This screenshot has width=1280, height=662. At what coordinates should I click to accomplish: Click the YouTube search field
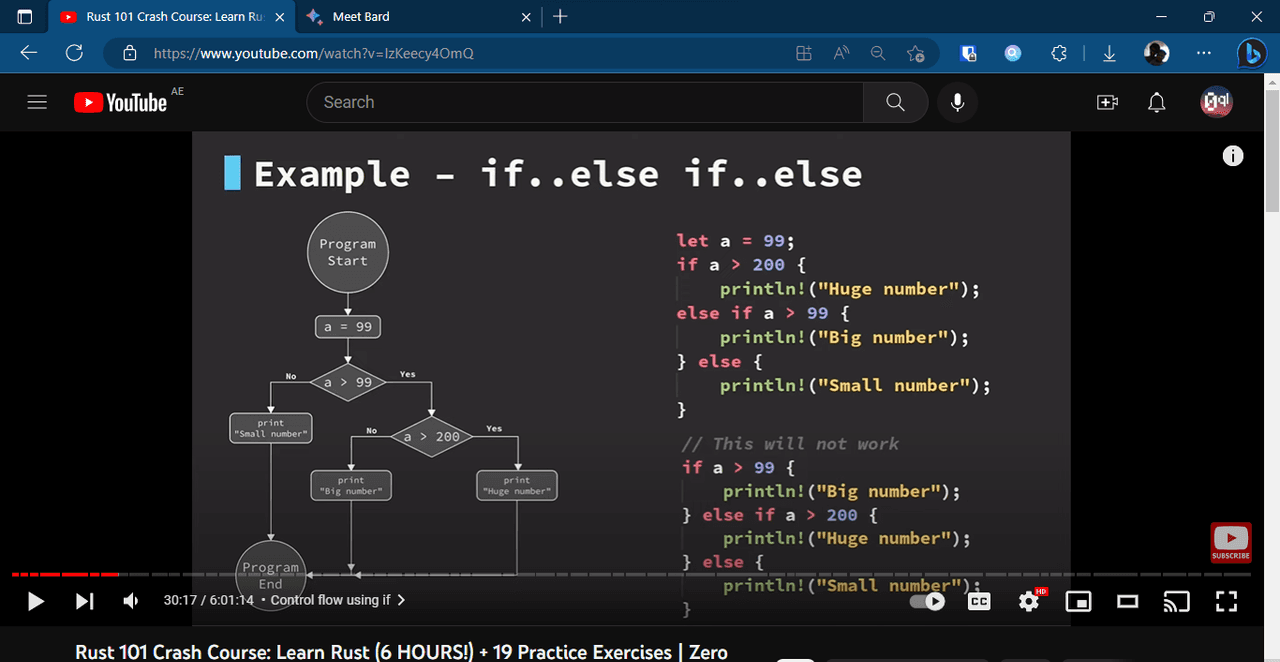click(x=585, y=102)
